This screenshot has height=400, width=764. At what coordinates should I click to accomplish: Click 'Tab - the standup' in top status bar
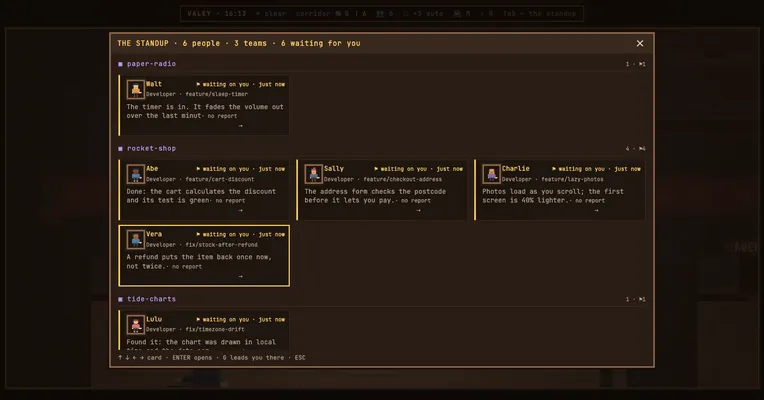(x=539, y=14)
